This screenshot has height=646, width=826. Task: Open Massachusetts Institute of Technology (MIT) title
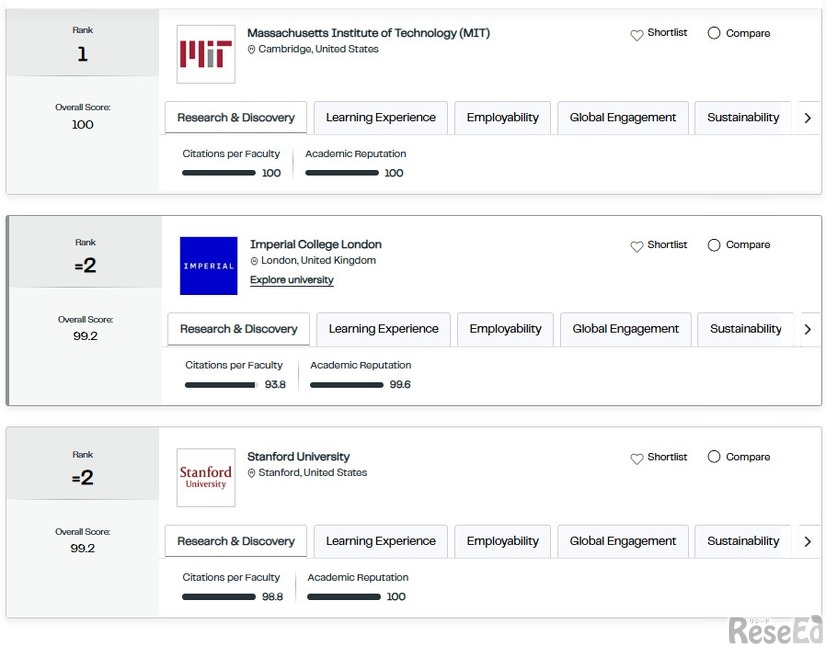coord(369,33)
